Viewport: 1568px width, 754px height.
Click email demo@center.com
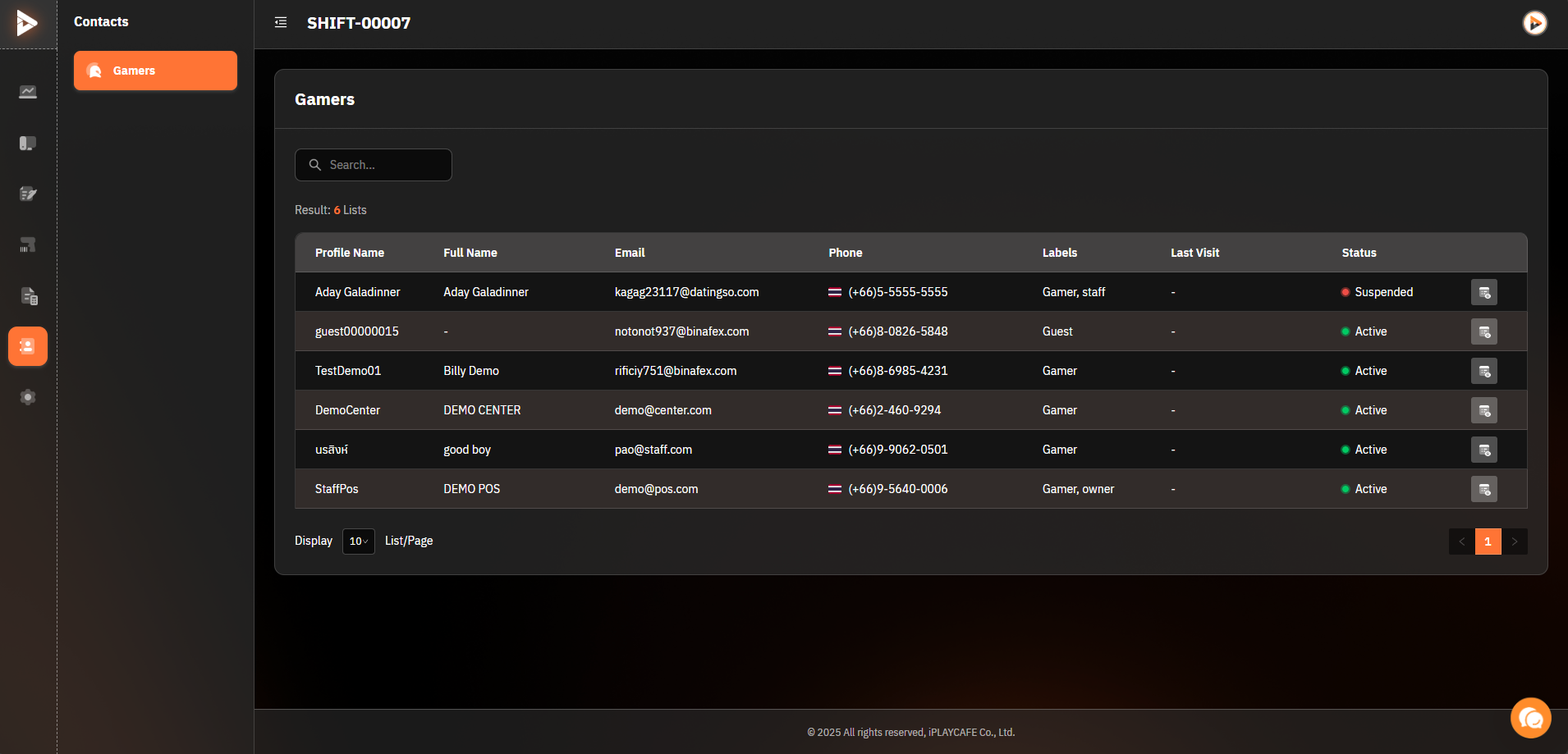[x=663, y=410]
